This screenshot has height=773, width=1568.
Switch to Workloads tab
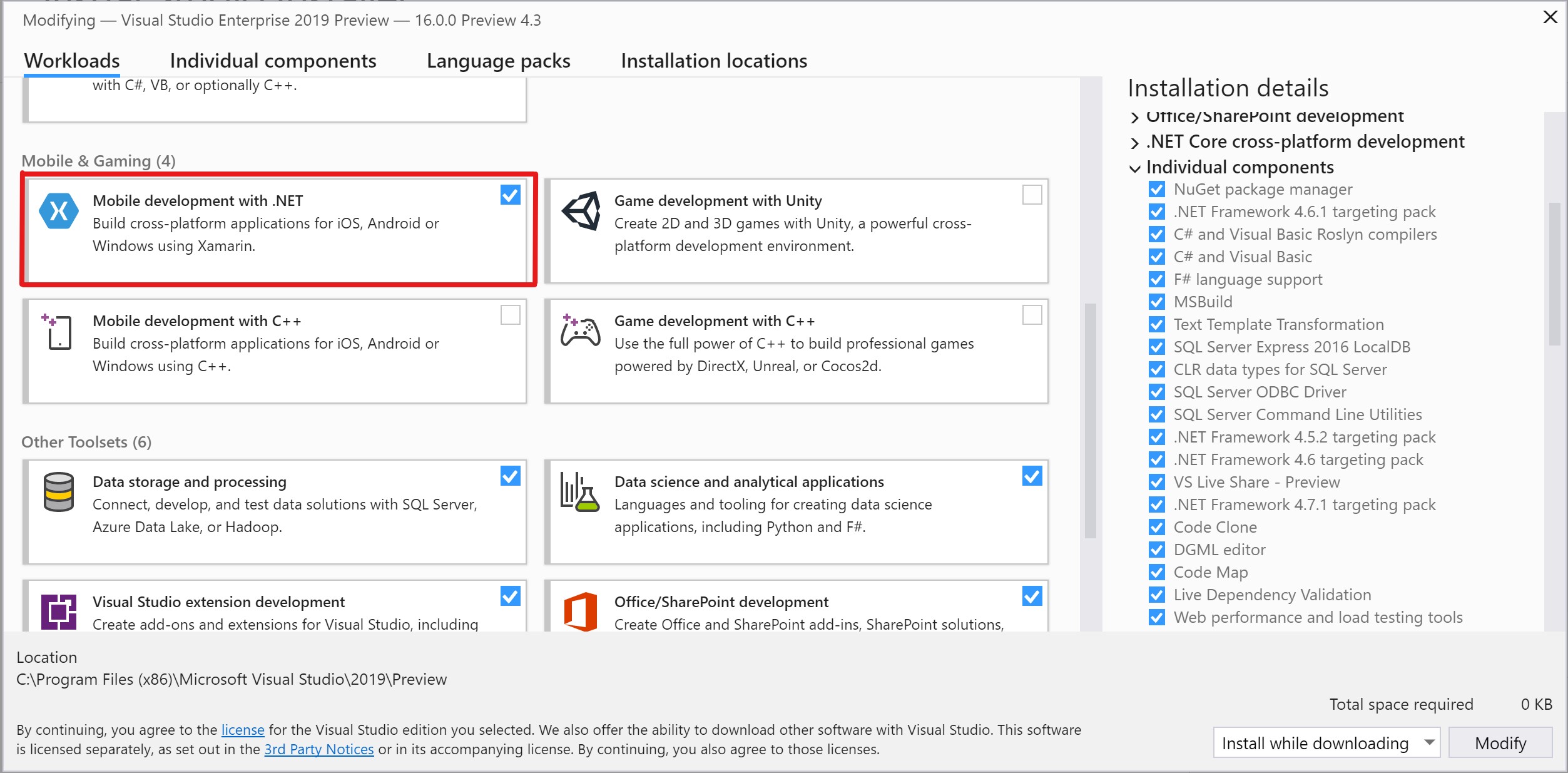point(72,61)
